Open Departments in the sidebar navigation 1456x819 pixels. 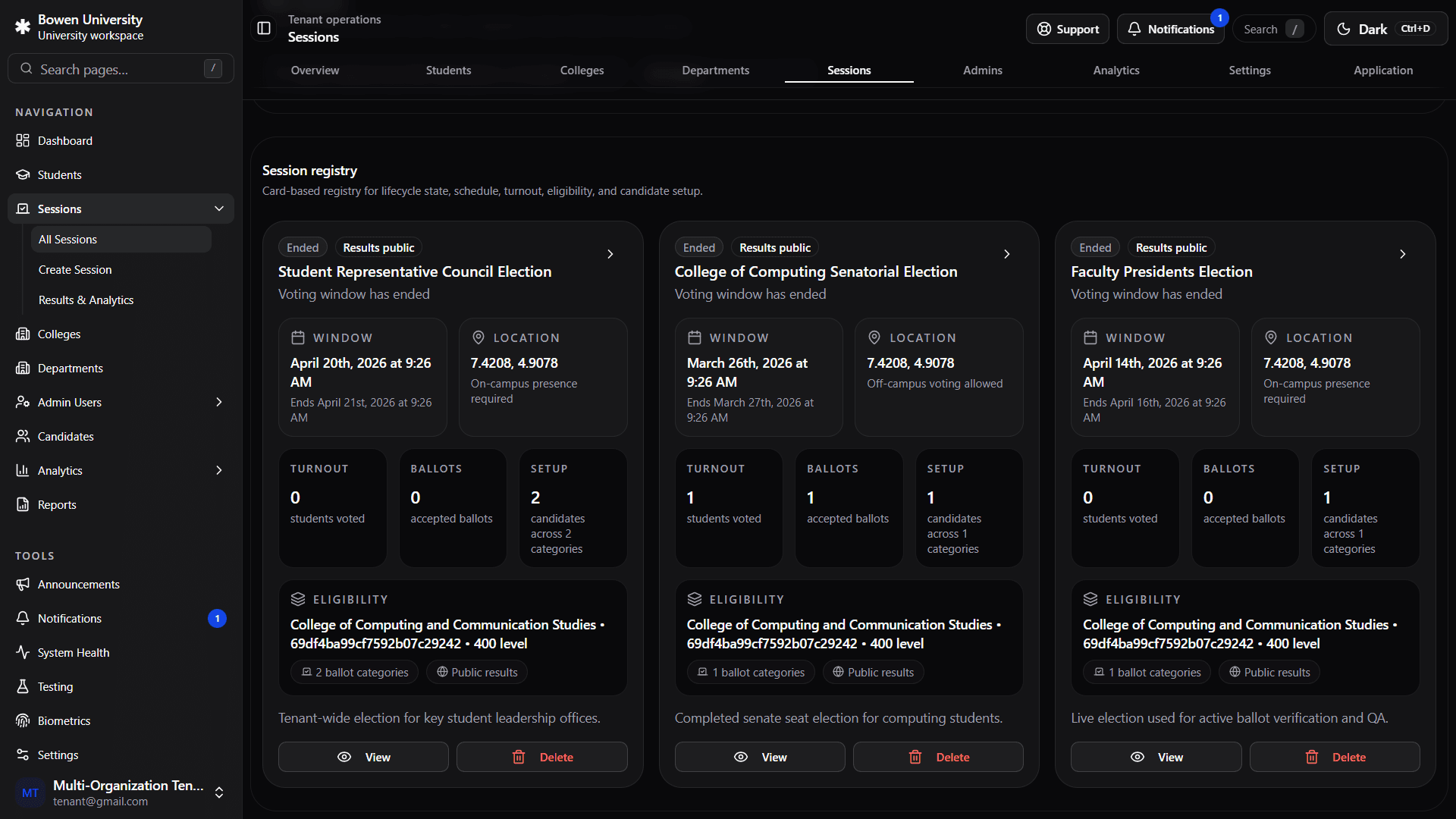pos(121,368)
